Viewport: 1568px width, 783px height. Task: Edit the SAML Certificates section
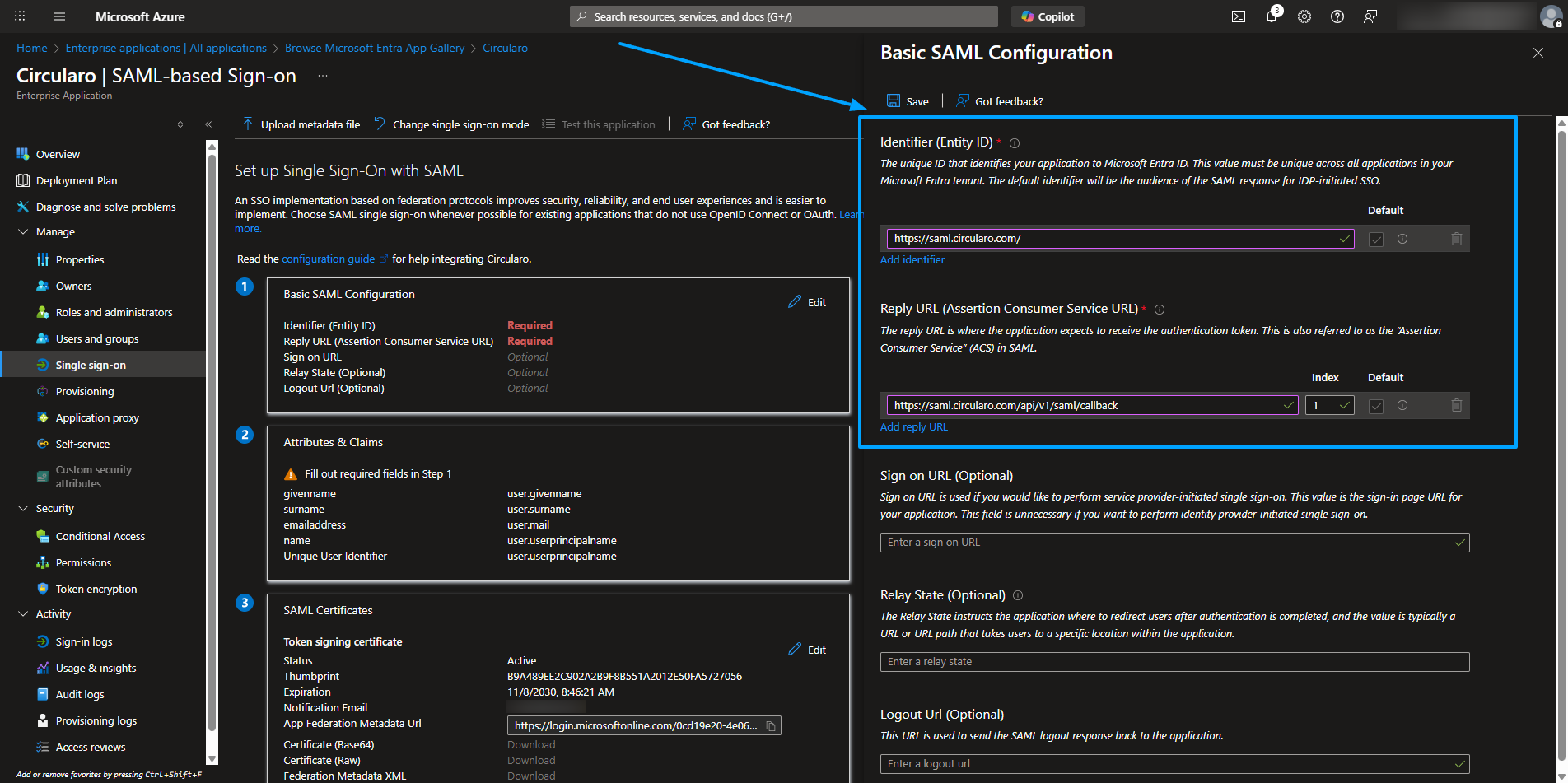tap(807, 649)
